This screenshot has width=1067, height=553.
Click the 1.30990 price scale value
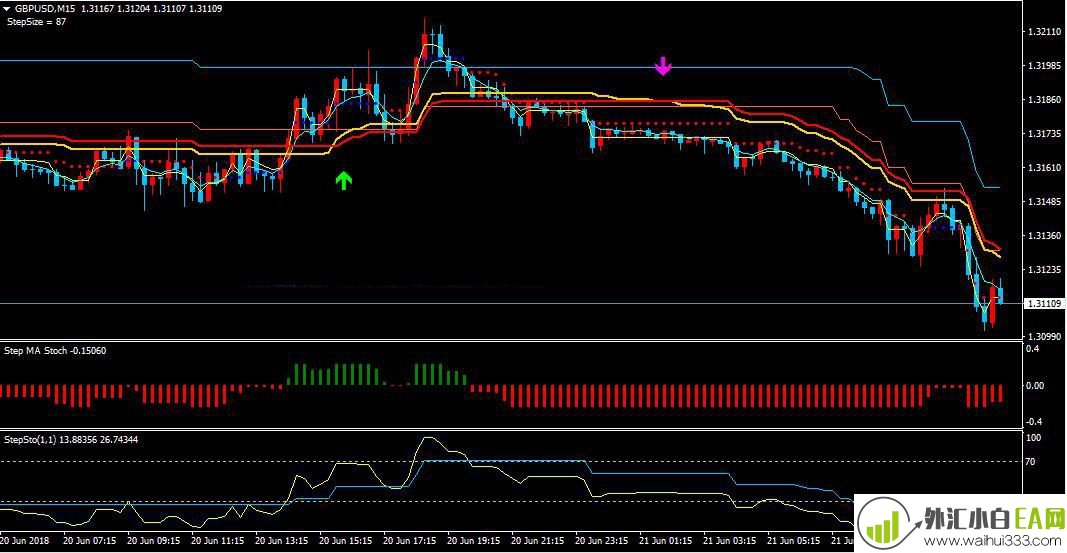tap(1044, 336)
